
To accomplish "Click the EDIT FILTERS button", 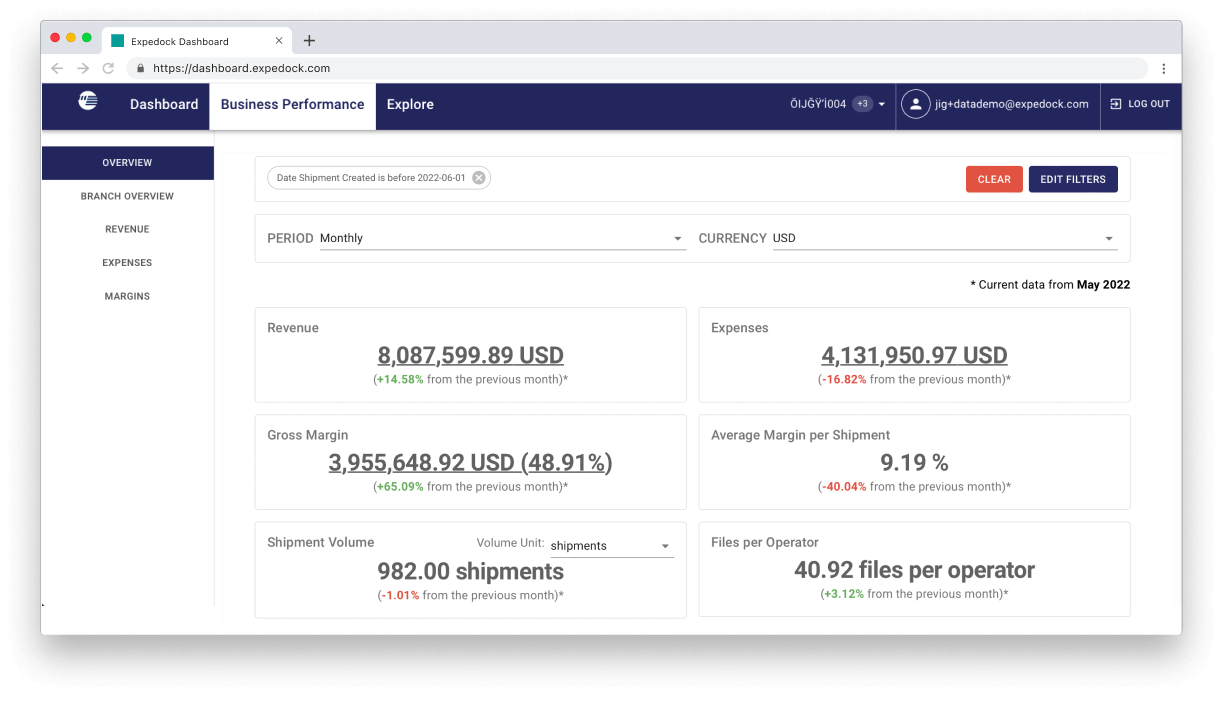I will click(x=1073, y=179).
